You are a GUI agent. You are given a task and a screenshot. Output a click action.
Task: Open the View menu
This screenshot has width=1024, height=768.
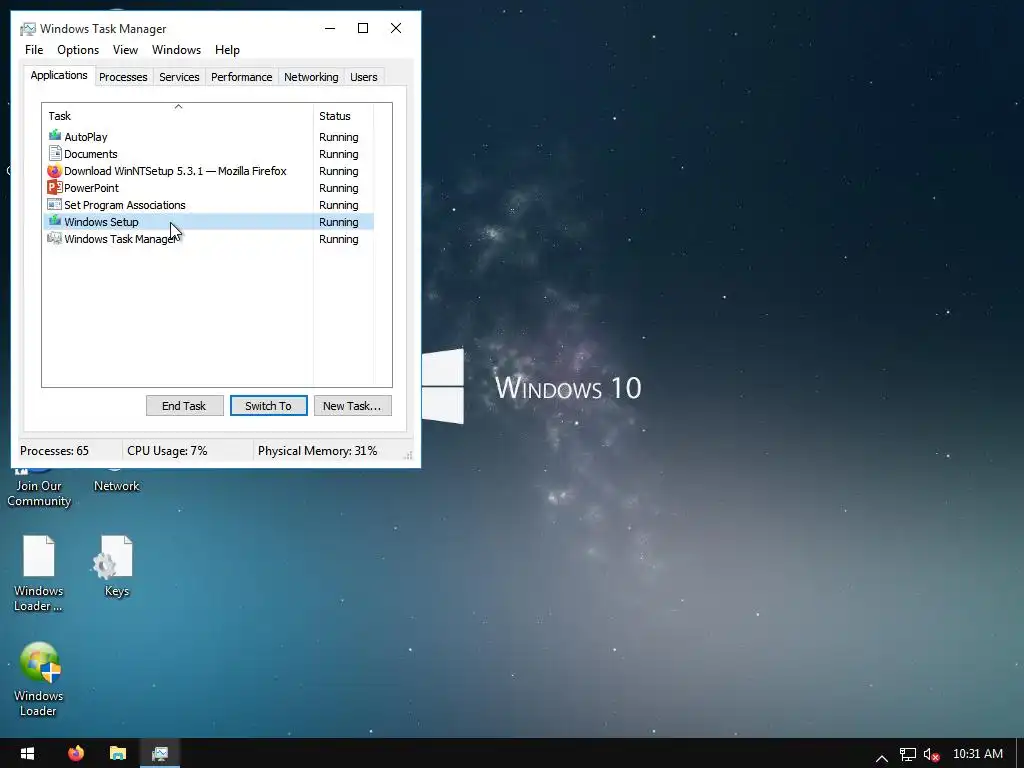pyautogui.click(x=125, y=50)
